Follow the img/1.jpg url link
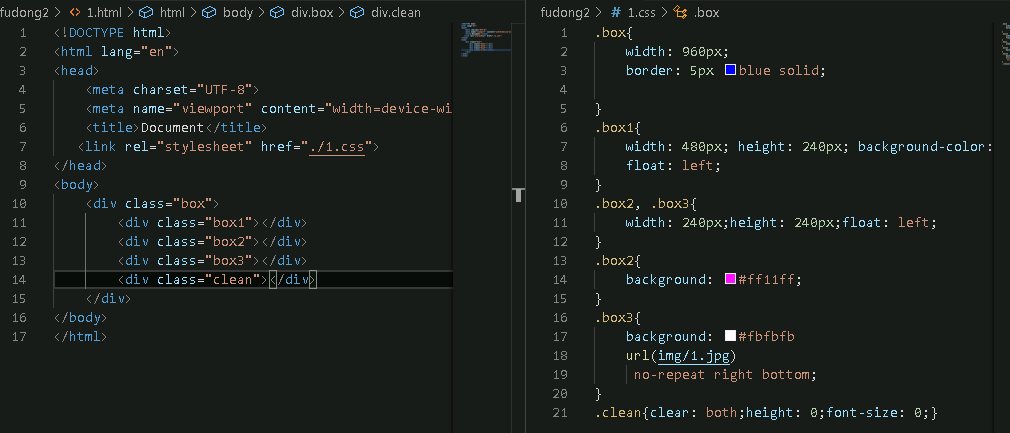Image resolution: width=1010 pixels, height=433 pixels. tap(693, 355)
